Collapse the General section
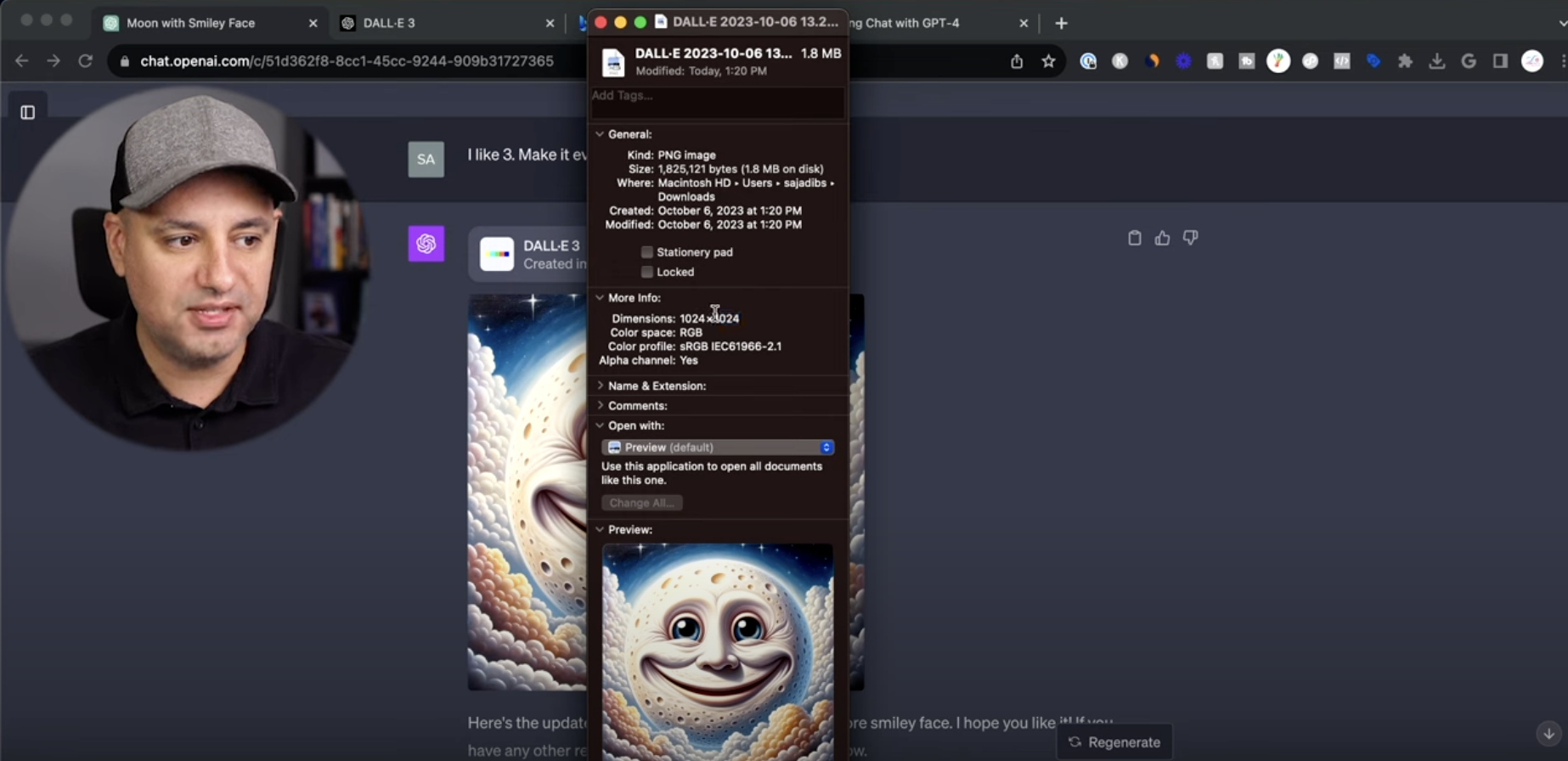Image resolution: width=1568 pixels, height=761 pixels. coord(600,134)
